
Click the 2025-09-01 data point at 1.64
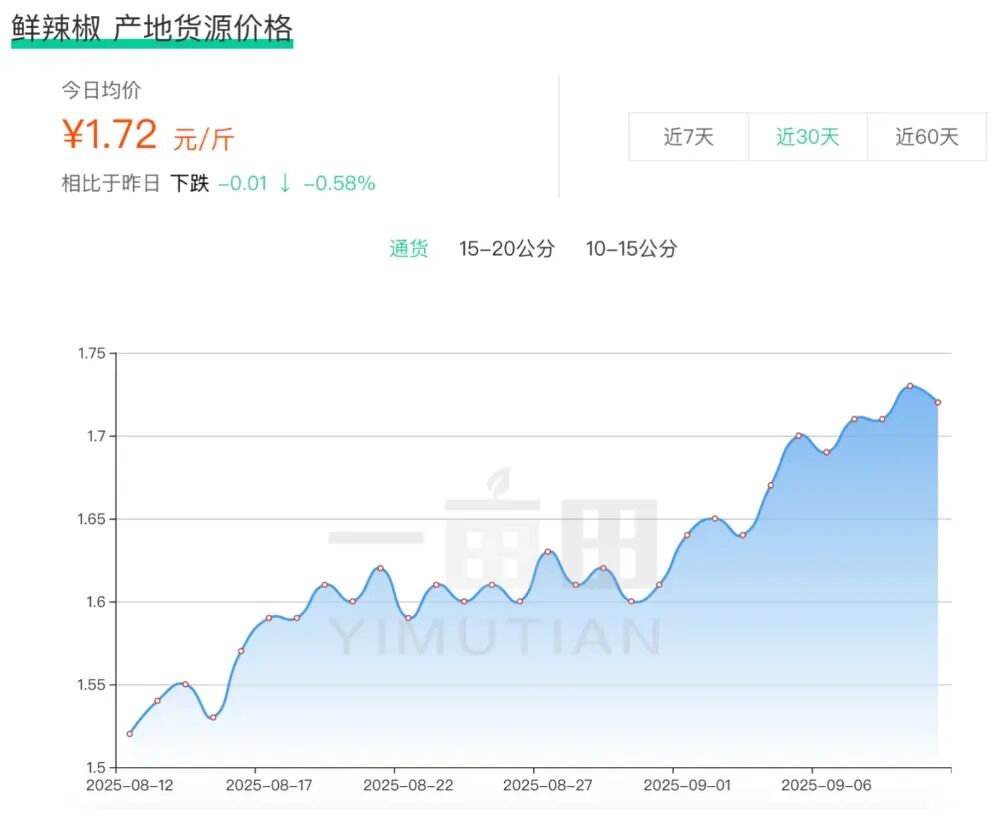tap(687, 535)
